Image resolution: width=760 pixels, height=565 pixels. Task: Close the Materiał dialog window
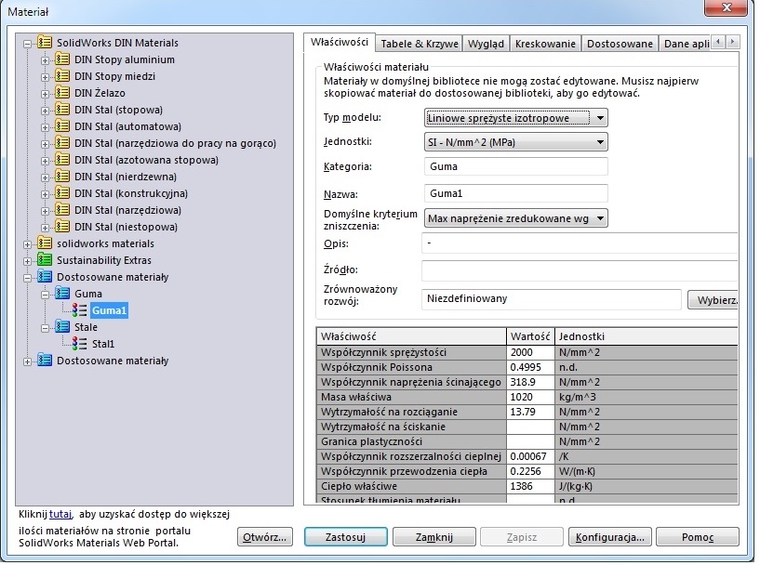coord(726,7)
